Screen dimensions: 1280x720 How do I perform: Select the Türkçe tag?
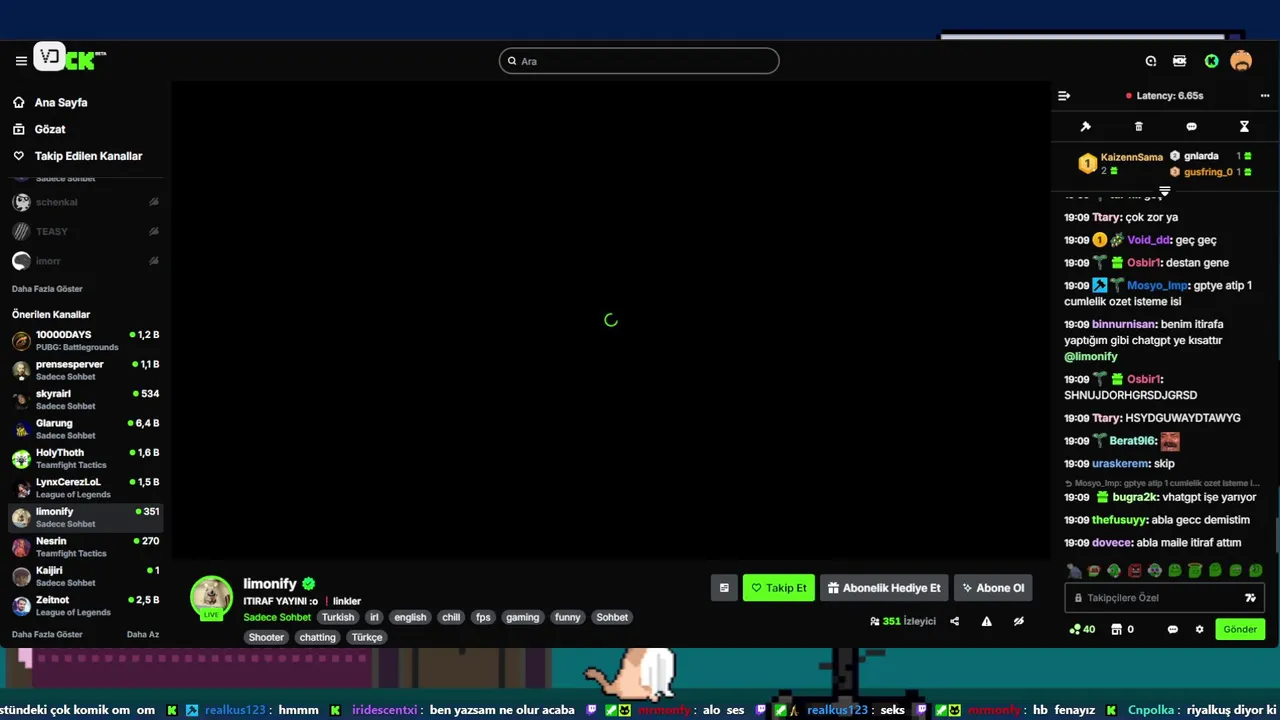tap(367, 637)
